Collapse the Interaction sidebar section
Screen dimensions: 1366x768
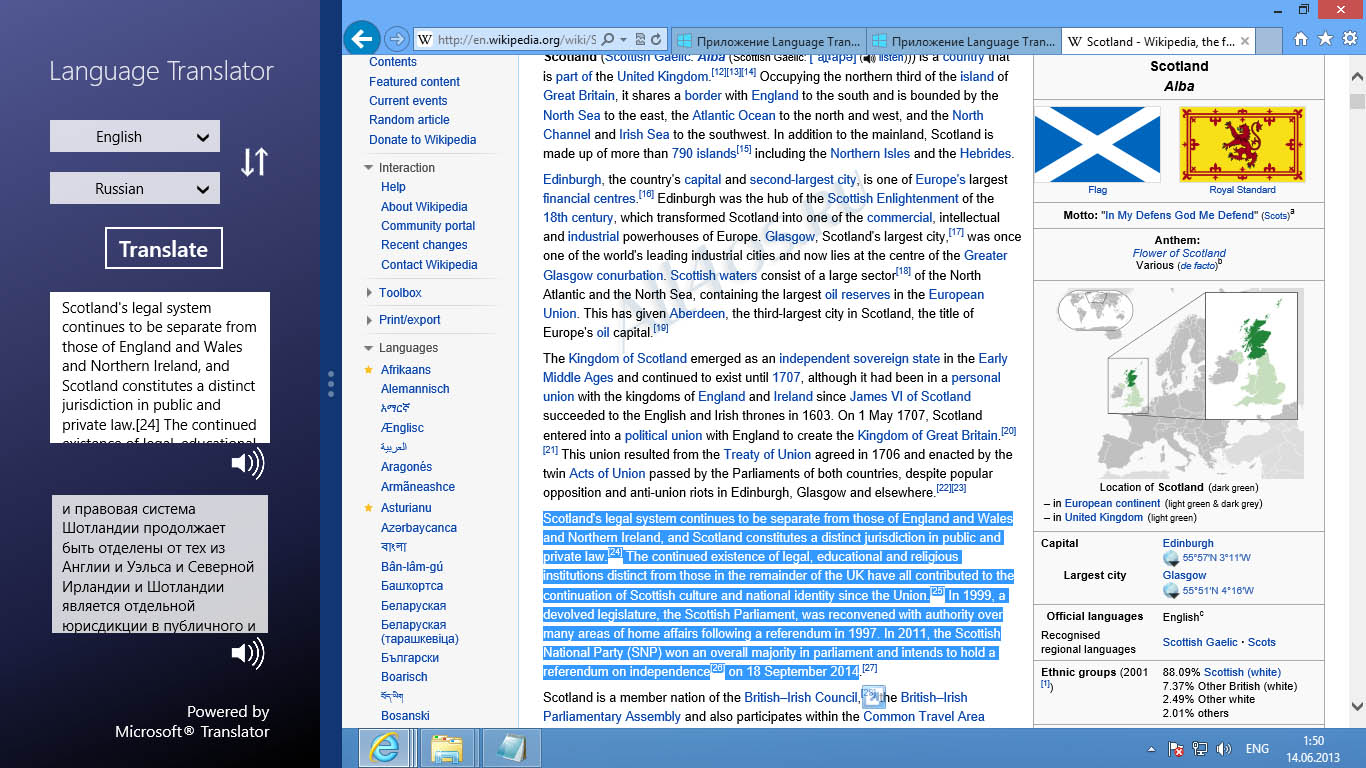pos(369,168)
